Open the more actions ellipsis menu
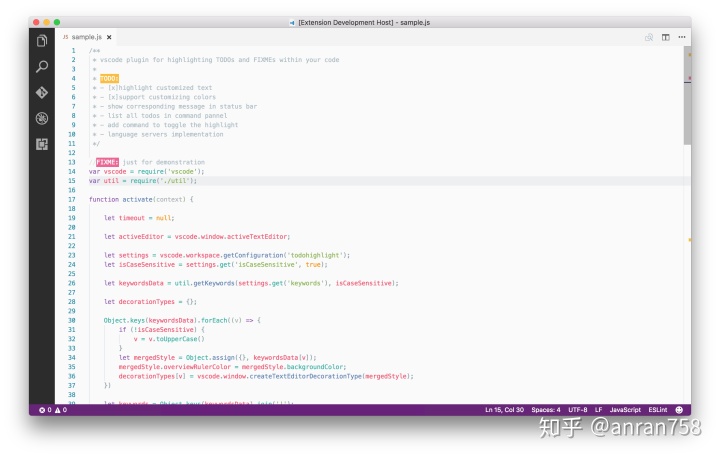 (x=682, y=37)
